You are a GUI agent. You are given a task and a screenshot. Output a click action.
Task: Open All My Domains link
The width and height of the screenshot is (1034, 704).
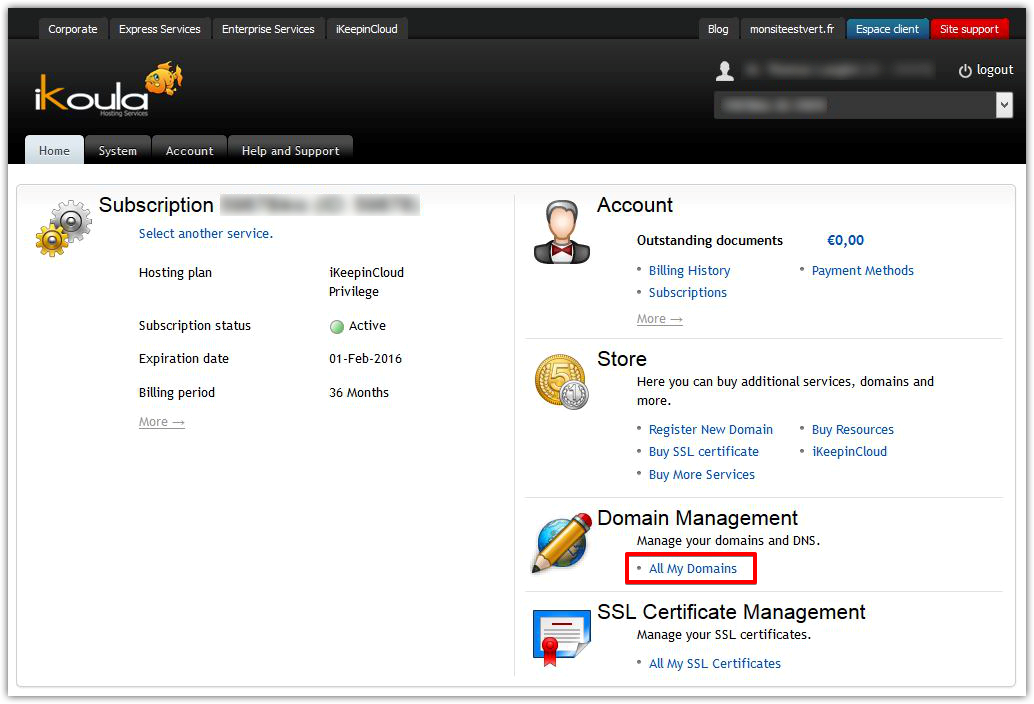click(692, 569)
